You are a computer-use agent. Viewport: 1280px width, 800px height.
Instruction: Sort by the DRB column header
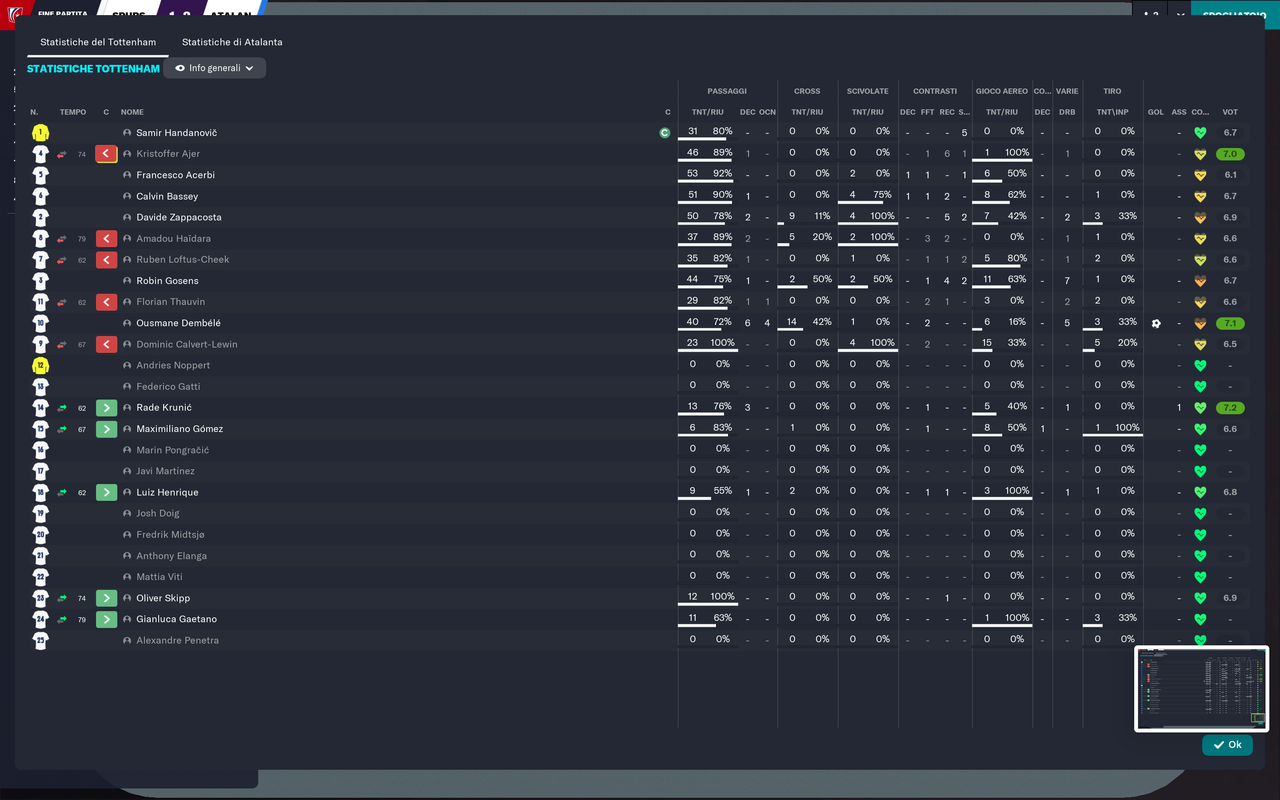(1067, 112)
